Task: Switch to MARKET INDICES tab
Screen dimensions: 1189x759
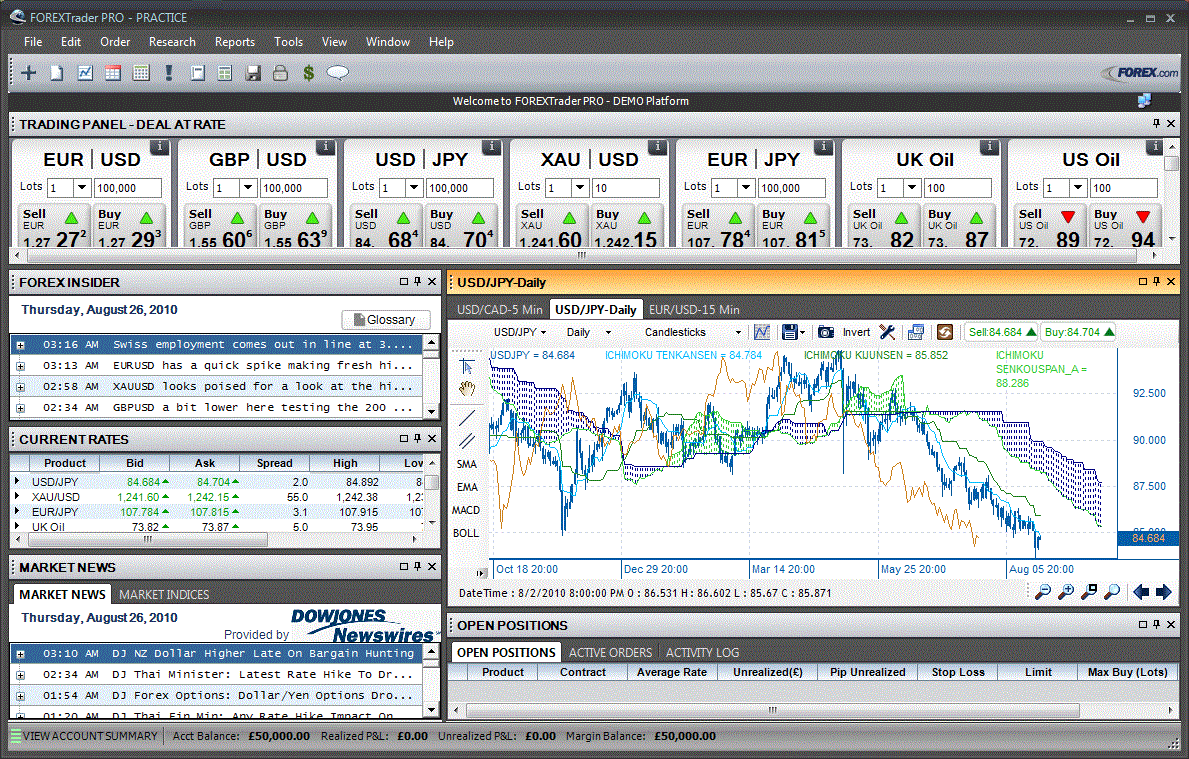Action: (164, 594)
